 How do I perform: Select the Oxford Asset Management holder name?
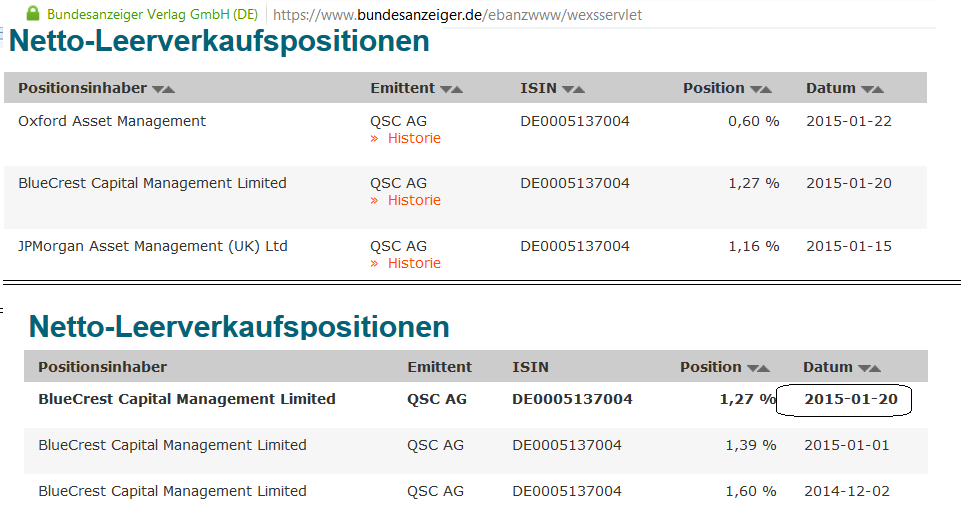click(112, 121)
